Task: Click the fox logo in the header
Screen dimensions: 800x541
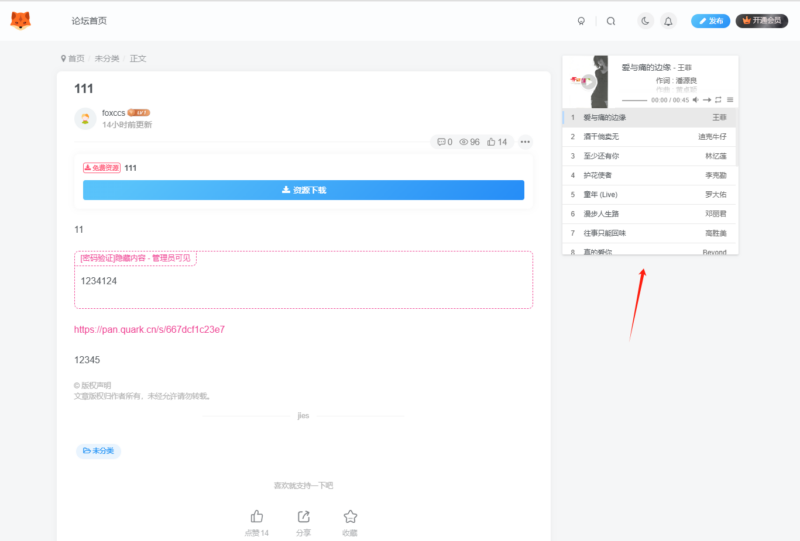Action: (x=20, y=20)
